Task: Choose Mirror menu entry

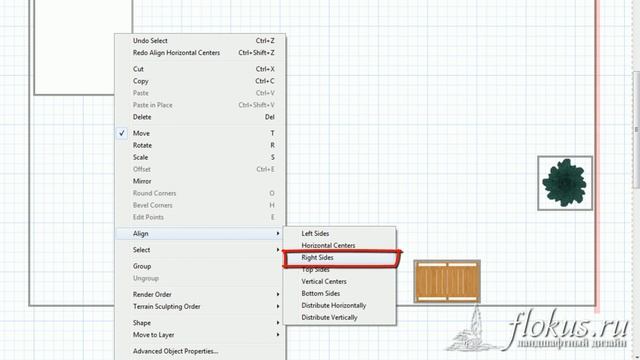Action: coord(200,181)
